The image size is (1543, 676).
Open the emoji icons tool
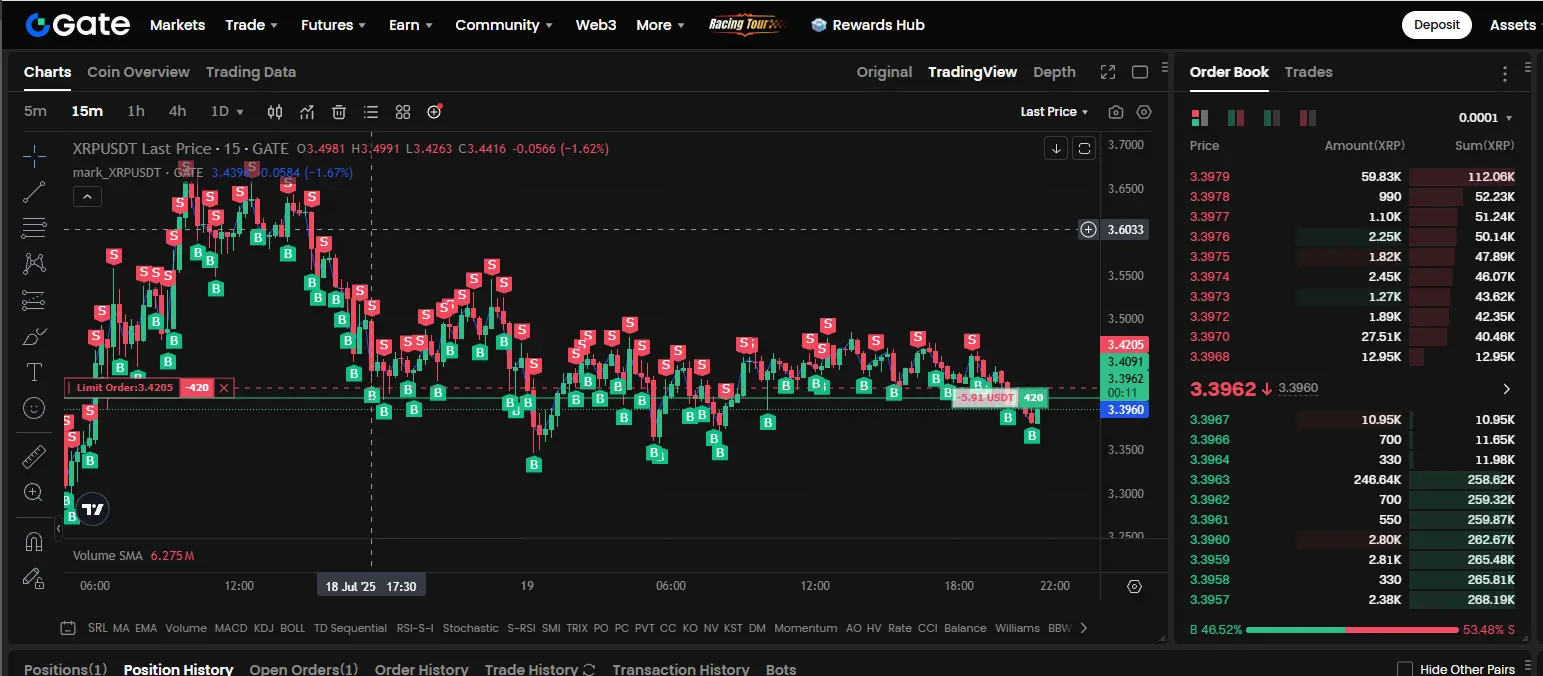[34, 408]
